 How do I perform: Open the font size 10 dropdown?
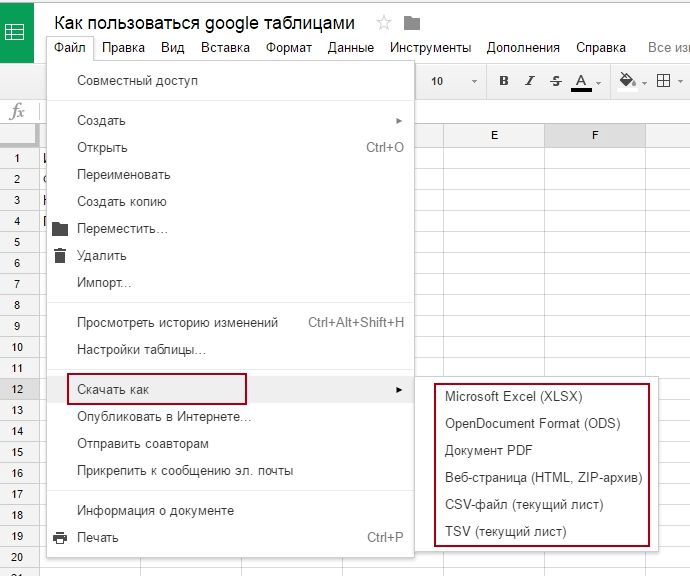click(x=453, y=81)
